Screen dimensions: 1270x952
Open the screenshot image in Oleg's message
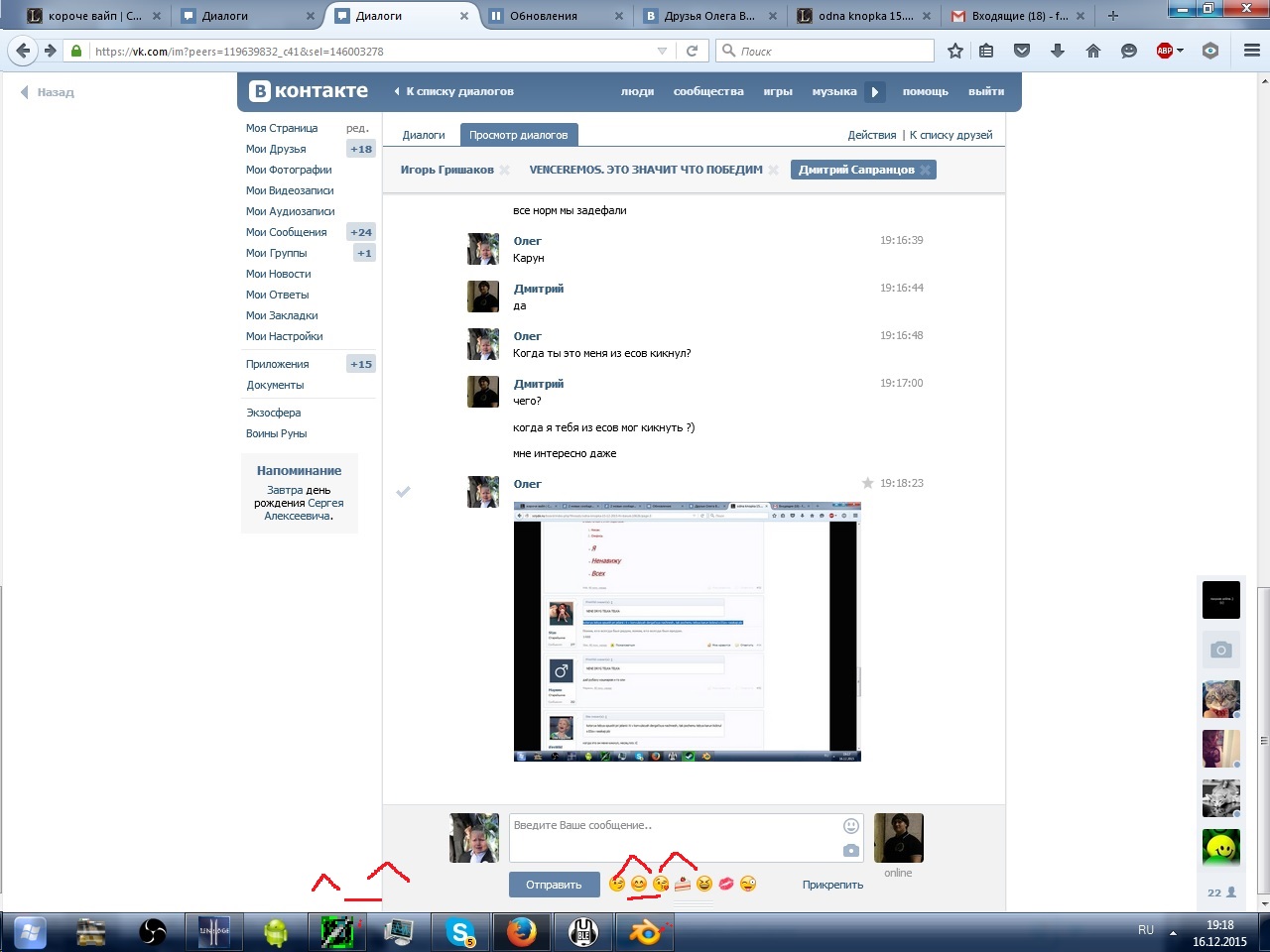[687, 632]
